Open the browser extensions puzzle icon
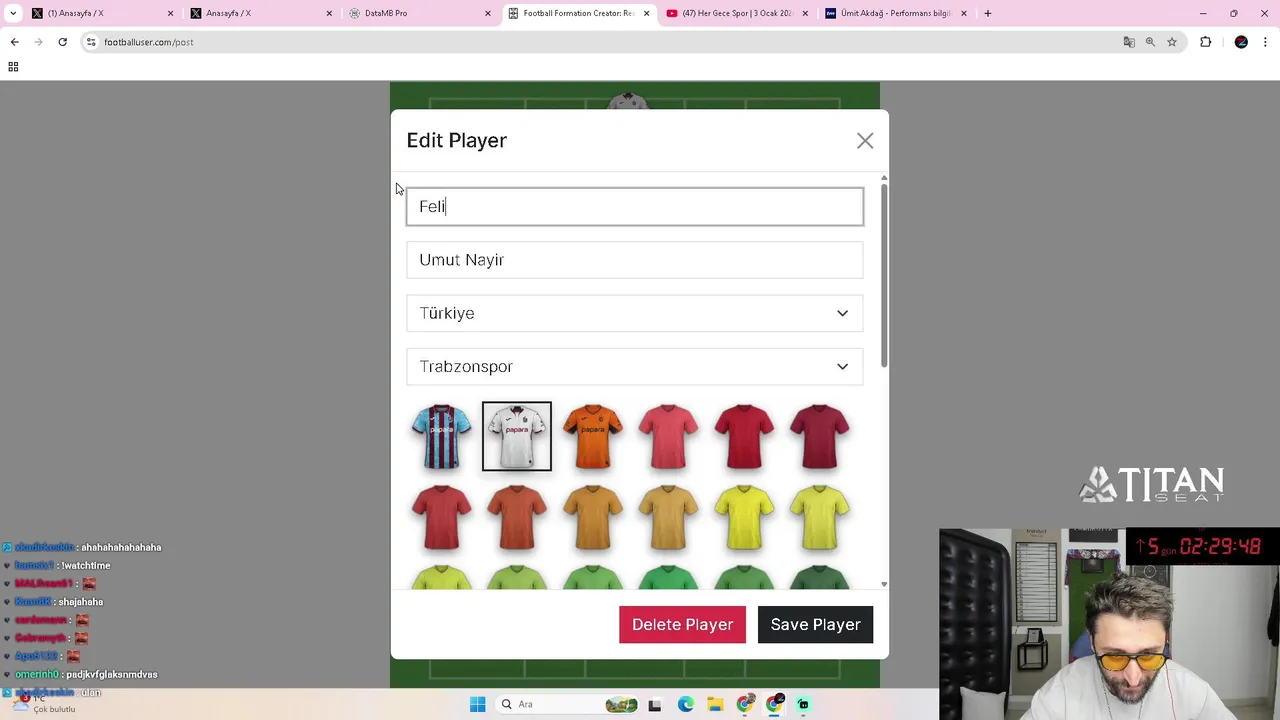This screenshot has height=720, width=1280. (1205, 42)
